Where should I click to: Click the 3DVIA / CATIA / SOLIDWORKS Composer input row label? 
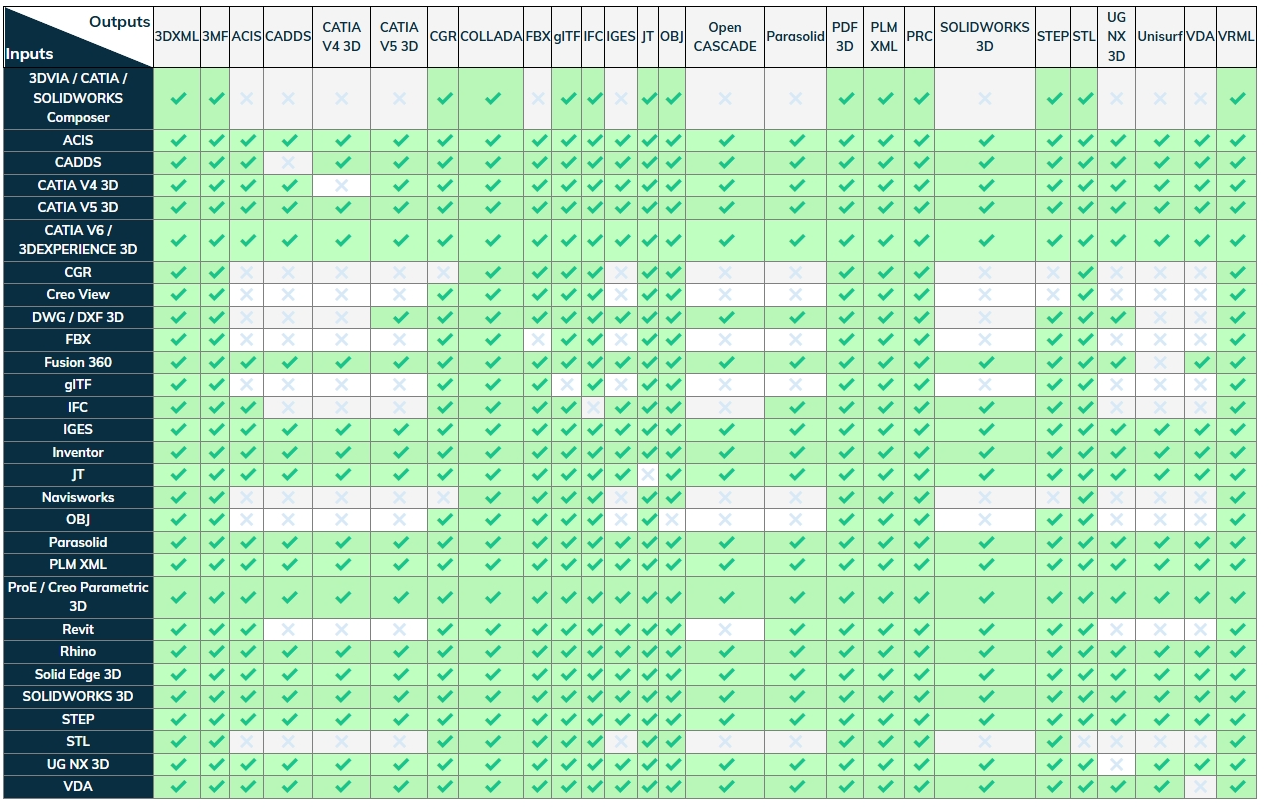[x=78, y=98]
